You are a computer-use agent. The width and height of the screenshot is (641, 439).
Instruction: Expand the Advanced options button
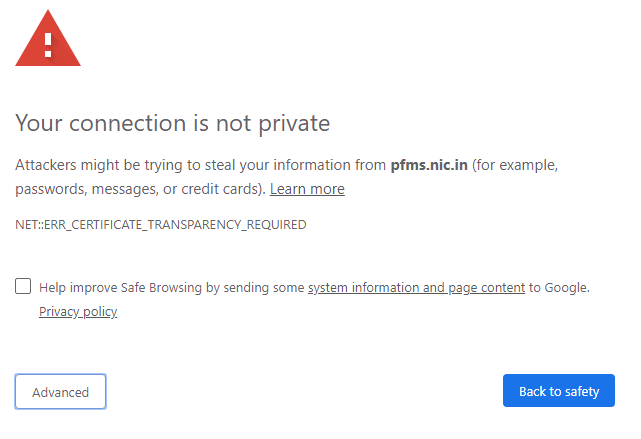pyautogui.click(x=61, y=392)
